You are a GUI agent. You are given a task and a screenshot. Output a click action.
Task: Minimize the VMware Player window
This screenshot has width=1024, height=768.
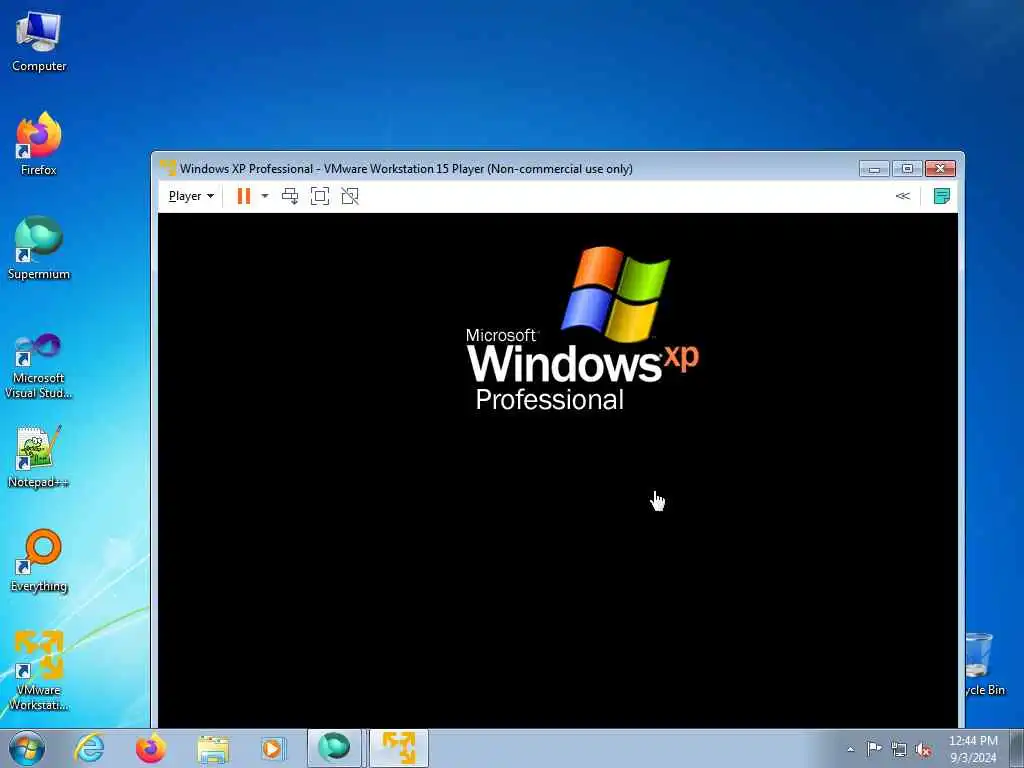click(x=874, y=169)
